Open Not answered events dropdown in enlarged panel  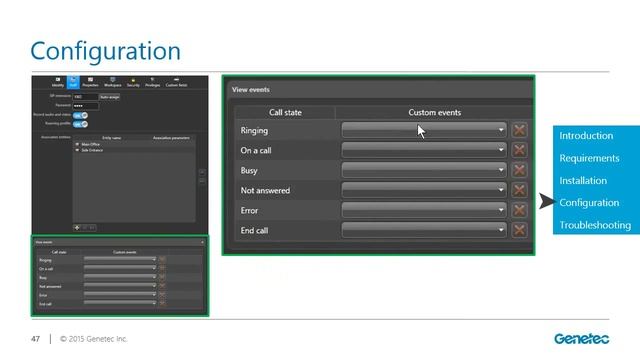(x=424, y=190)
